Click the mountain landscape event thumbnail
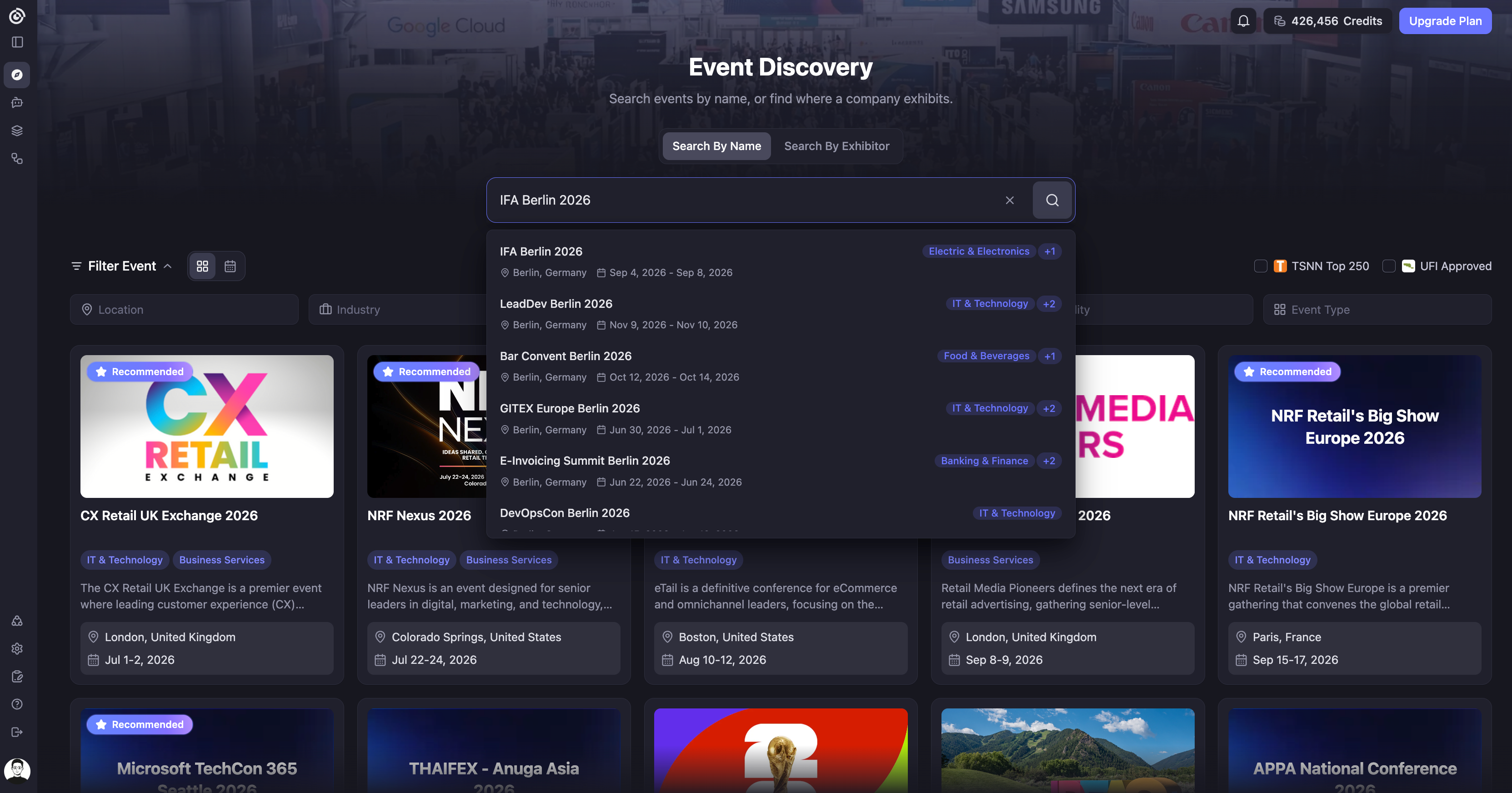Image resolution: width=1512 pixels, height=793 pixels. [1068, 751]
